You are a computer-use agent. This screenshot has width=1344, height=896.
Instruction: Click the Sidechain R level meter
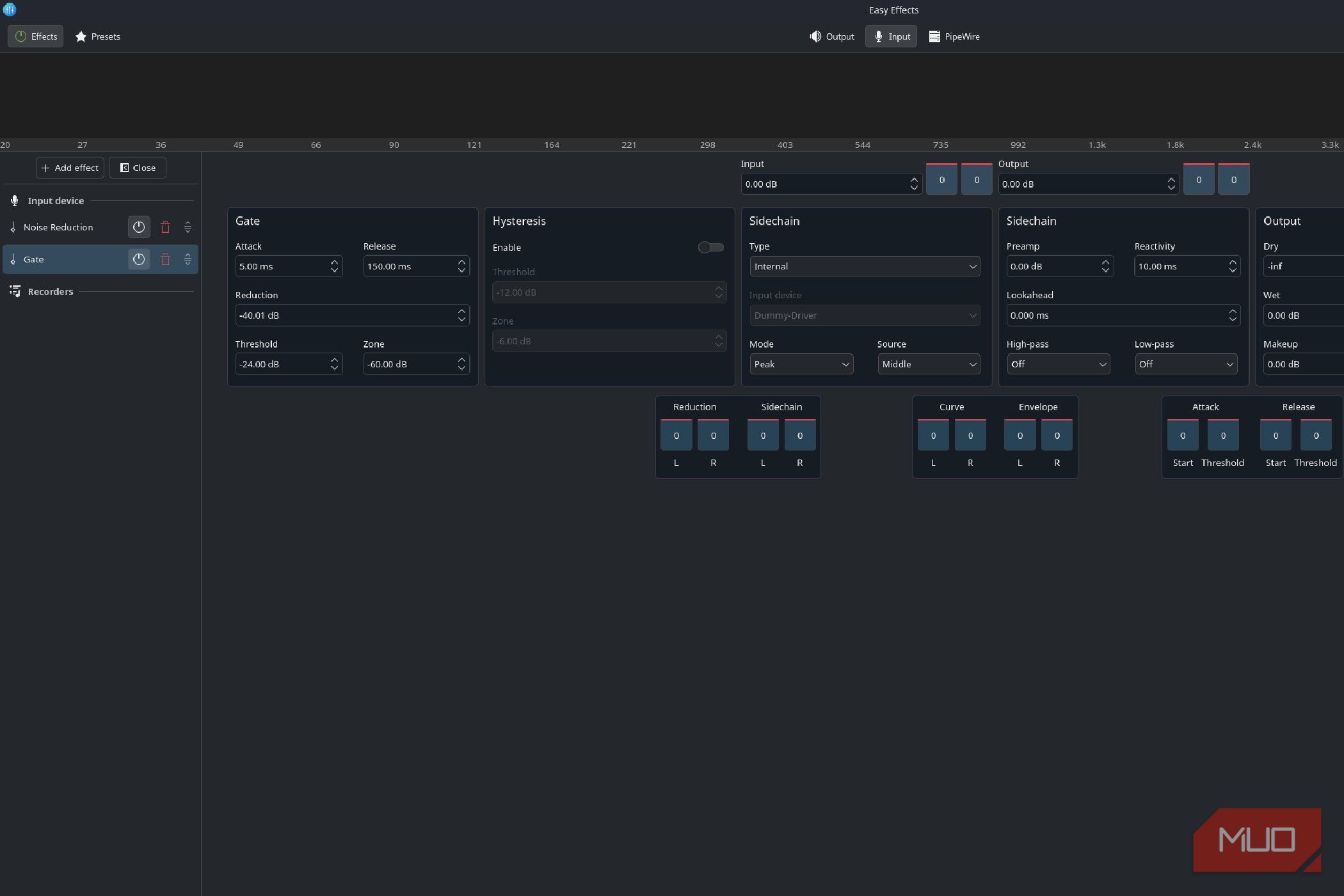pos(800,435)
